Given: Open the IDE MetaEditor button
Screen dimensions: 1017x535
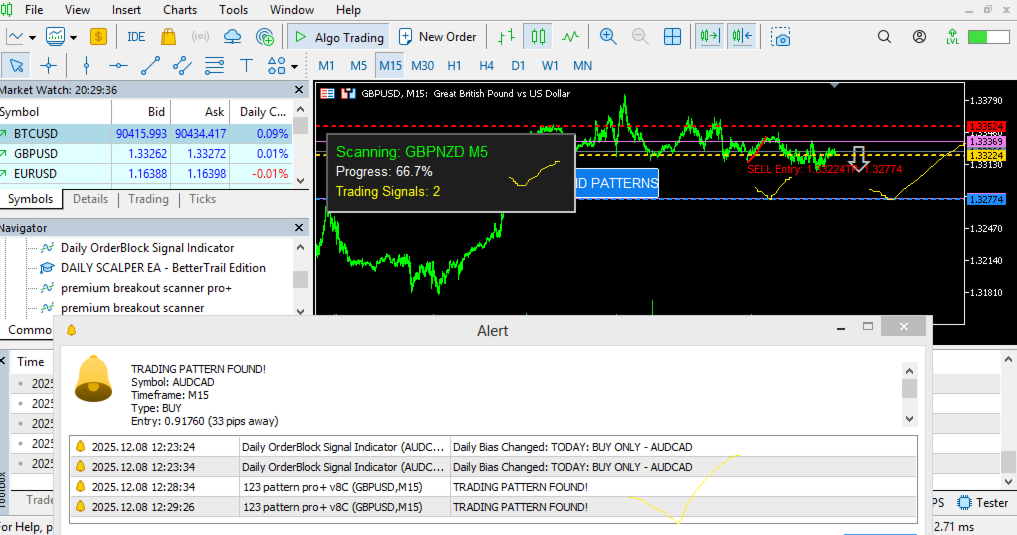Looking at the screenshot, I should tap(136, 37).
